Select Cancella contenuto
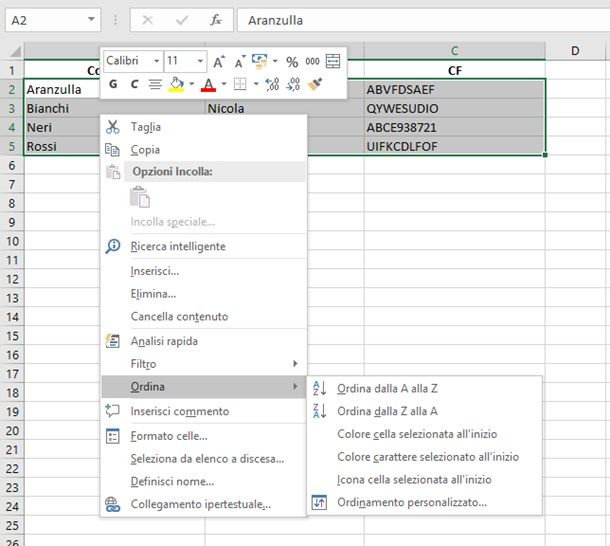Screen dimensions: 610x546 tap(204, 316)
